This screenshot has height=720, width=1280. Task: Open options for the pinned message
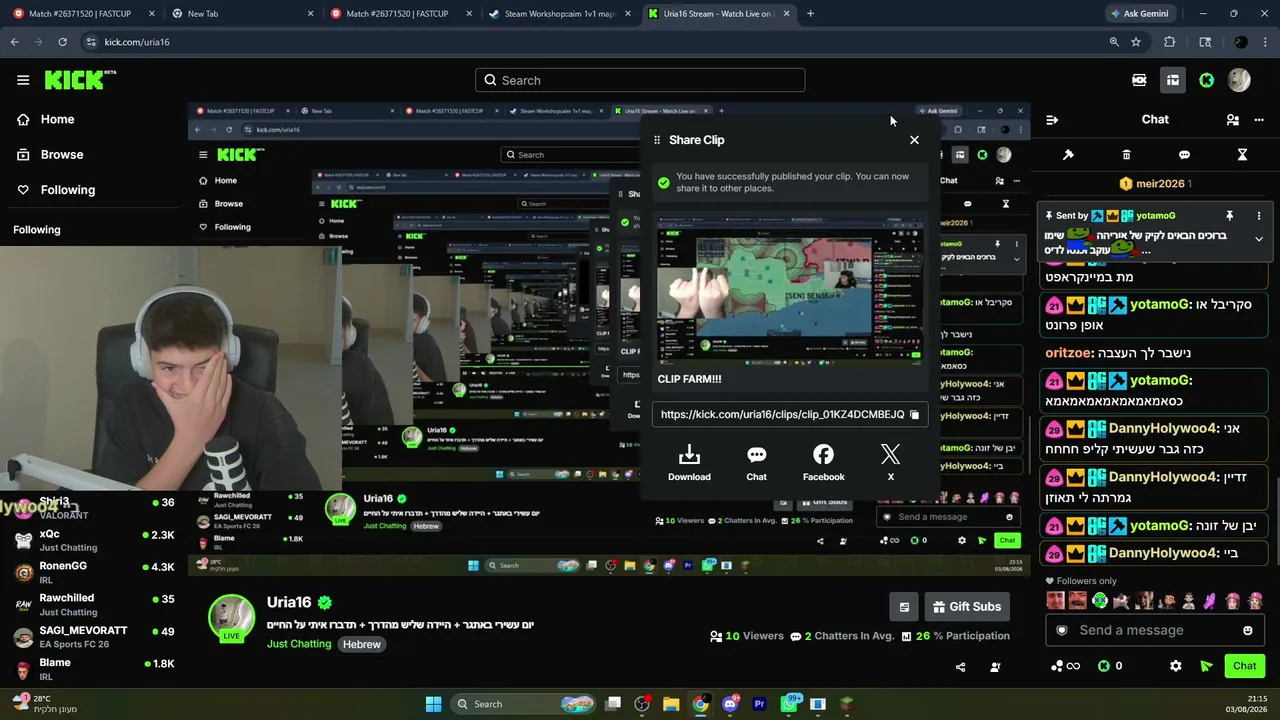pyautogui.click(x=1259, y=216)
